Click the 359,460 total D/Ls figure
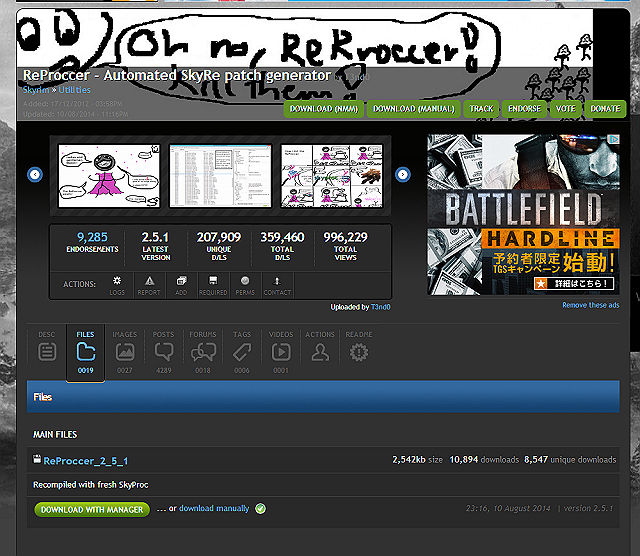The height and width of the screenshot is (556, 640). [282, 237]
